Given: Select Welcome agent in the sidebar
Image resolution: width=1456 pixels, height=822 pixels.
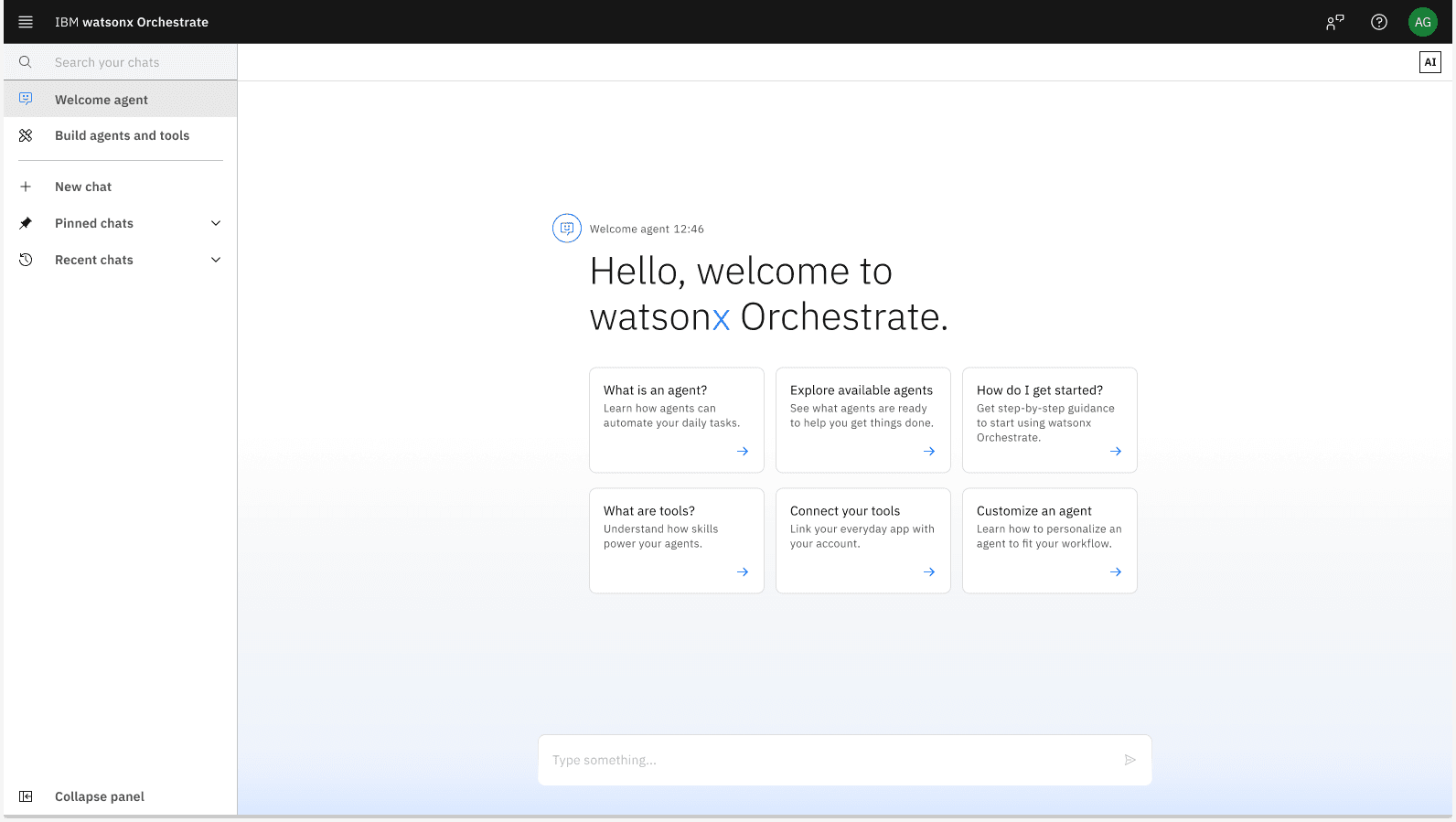Looking at the screenshot, I should [121, 99].
